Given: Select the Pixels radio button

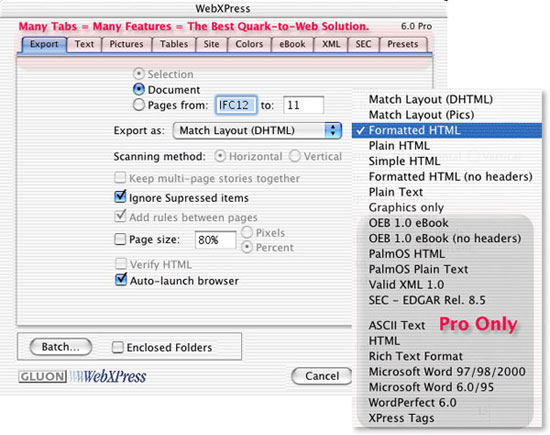Looking at the screenshot, I should pyautogui.click(x=247, y=232).
